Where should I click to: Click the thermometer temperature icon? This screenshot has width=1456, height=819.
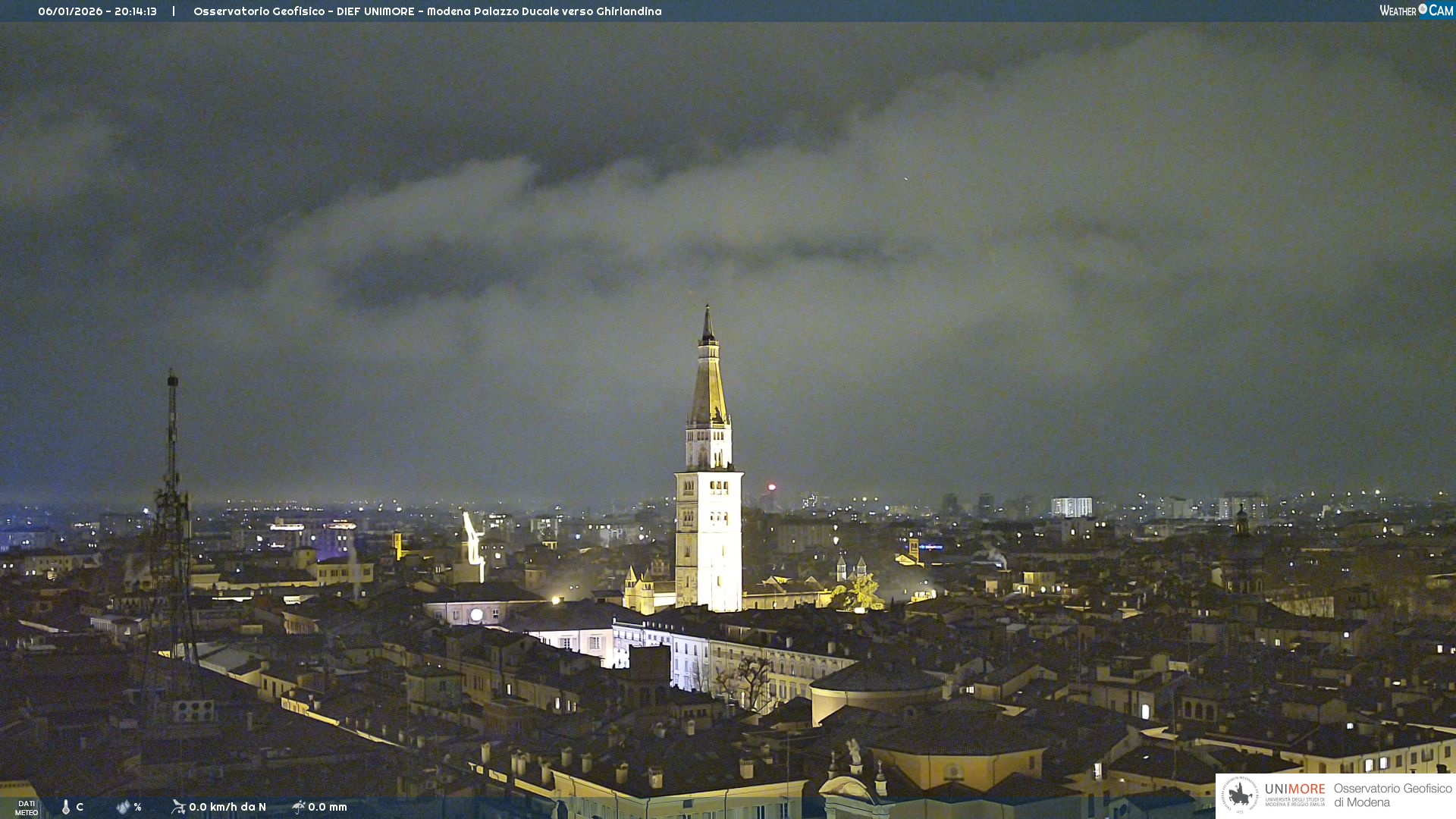[x=66, y=807]
